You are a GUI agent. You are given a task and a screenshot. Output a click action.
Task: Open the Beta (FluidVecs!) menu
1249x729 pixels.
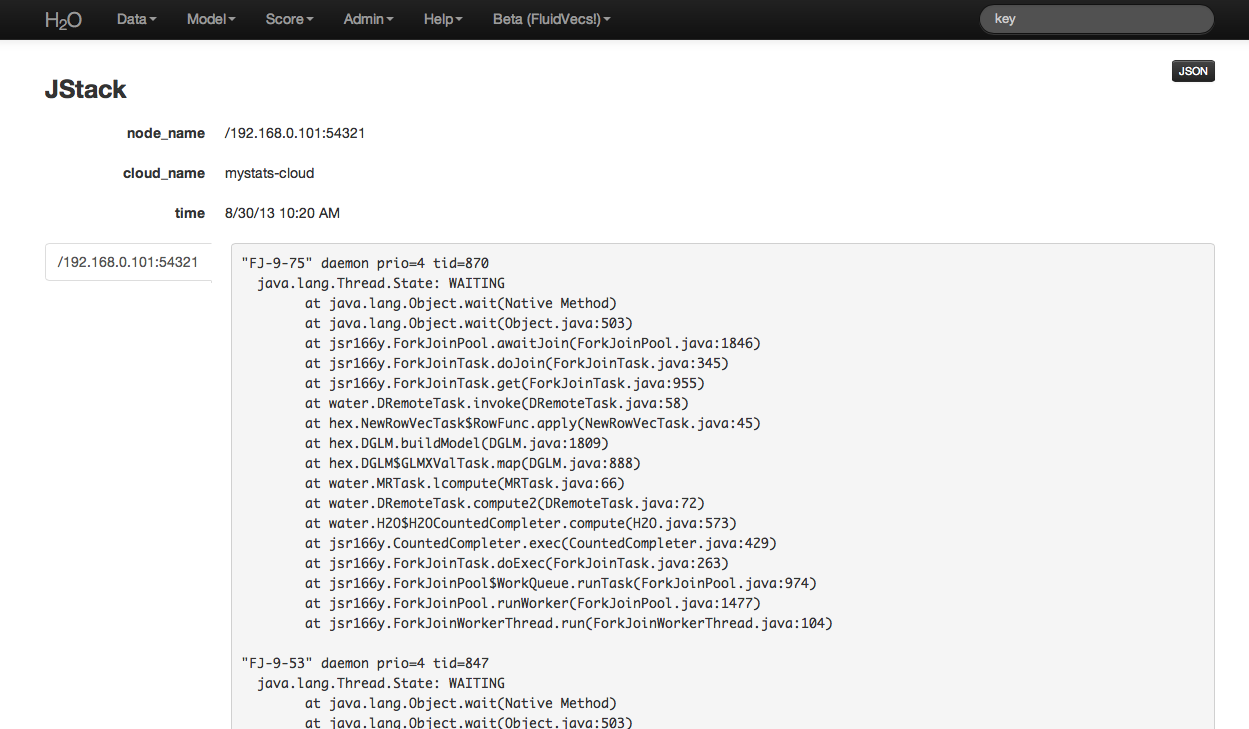(x=546, y=19)
